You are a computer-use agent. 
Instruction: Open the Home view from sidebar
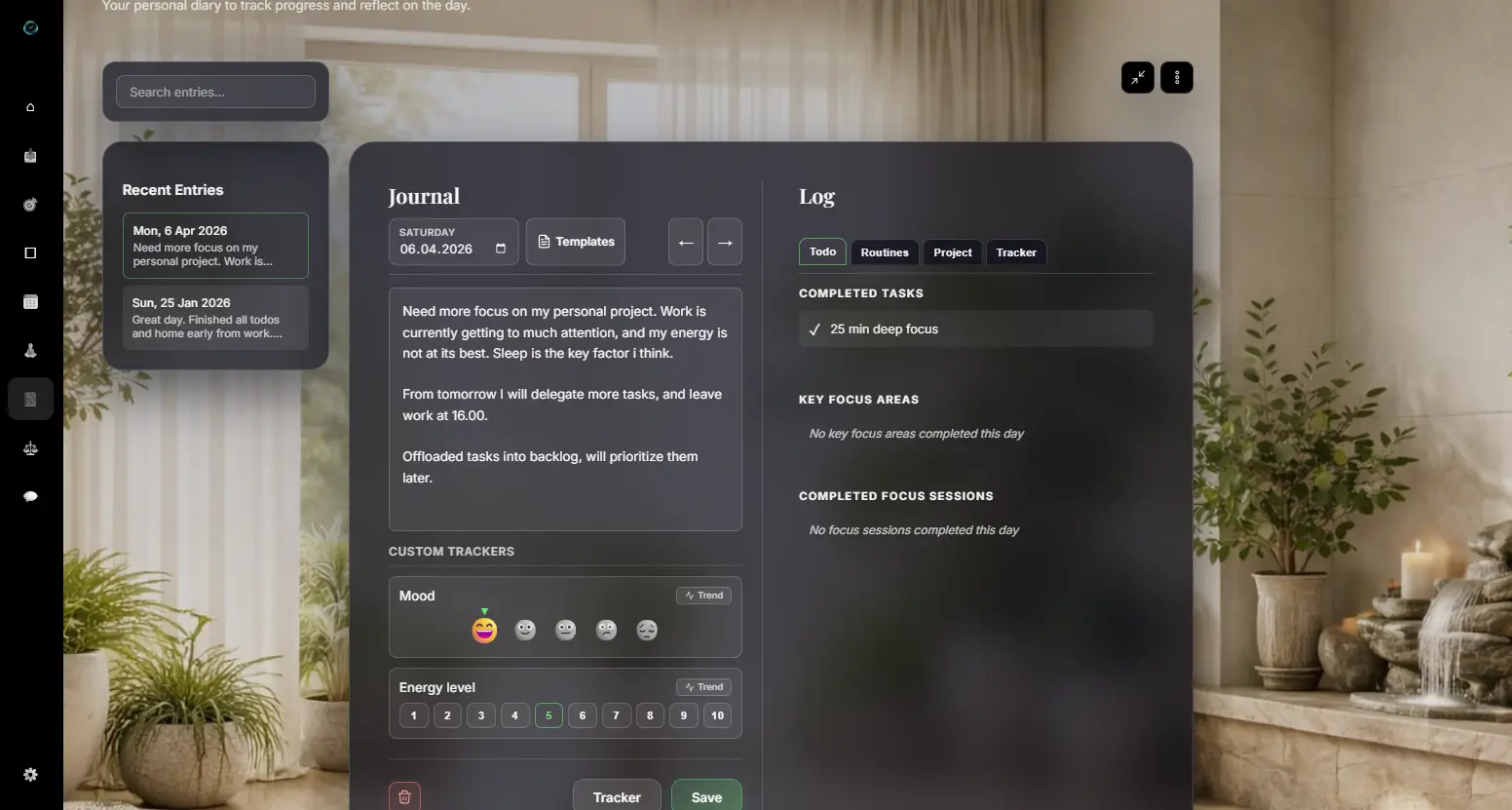(x=30, y=107)
